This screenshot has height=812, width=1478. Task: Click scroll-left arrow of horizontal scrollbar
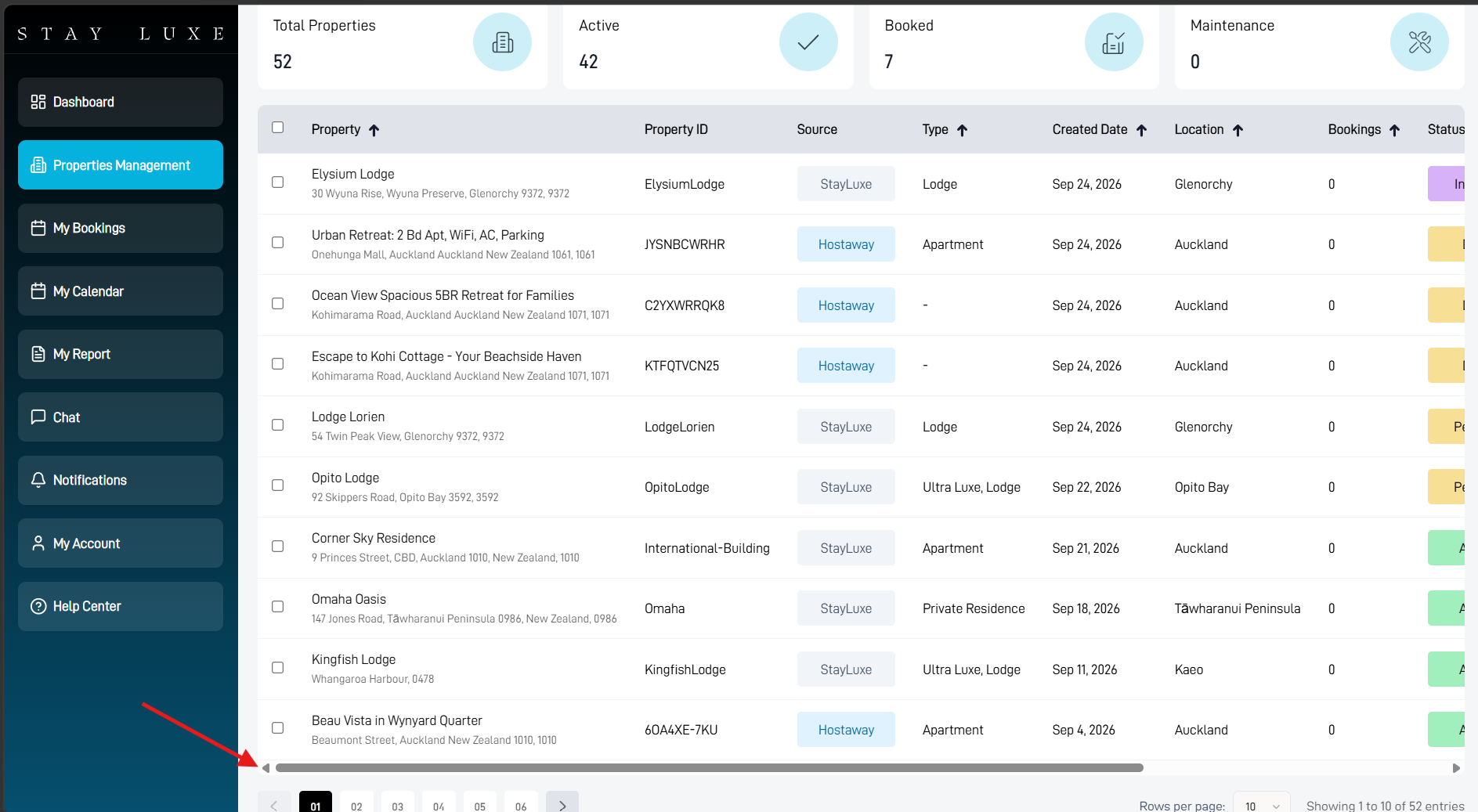click(266, 768)
